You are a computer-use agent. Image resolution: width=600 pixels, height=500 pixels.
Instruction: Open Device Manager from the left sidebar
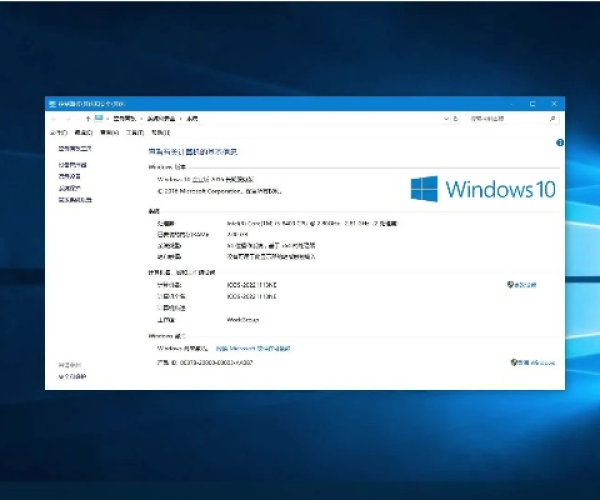pyautogui.click(x=72, y=165)
